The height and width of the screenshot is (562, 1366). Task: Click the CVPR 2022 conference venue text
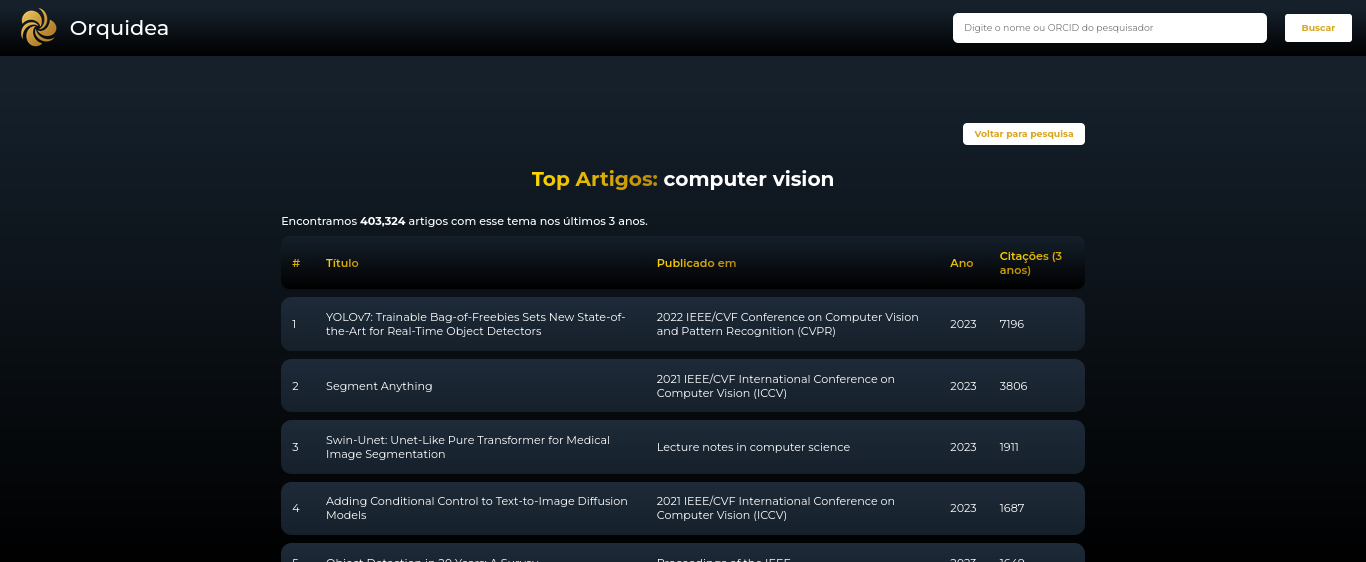(x=787, y=324)
